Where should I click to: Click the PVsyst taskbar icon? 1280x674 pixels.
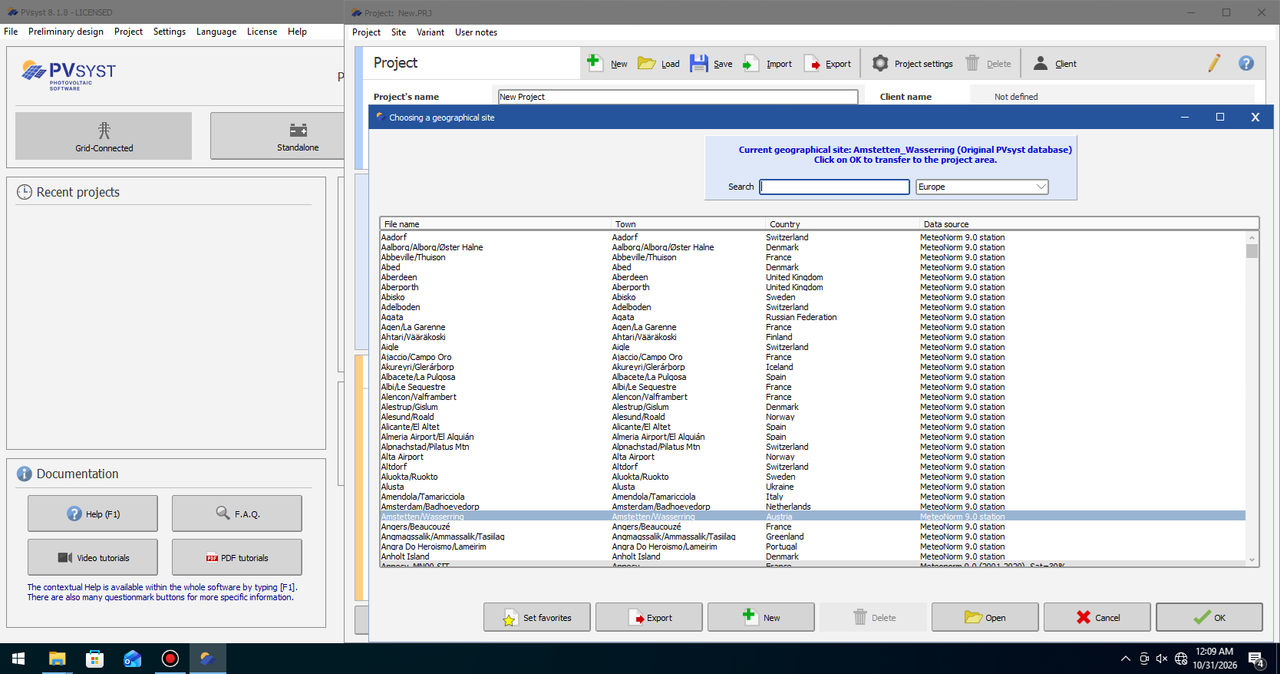click(208, 658)
